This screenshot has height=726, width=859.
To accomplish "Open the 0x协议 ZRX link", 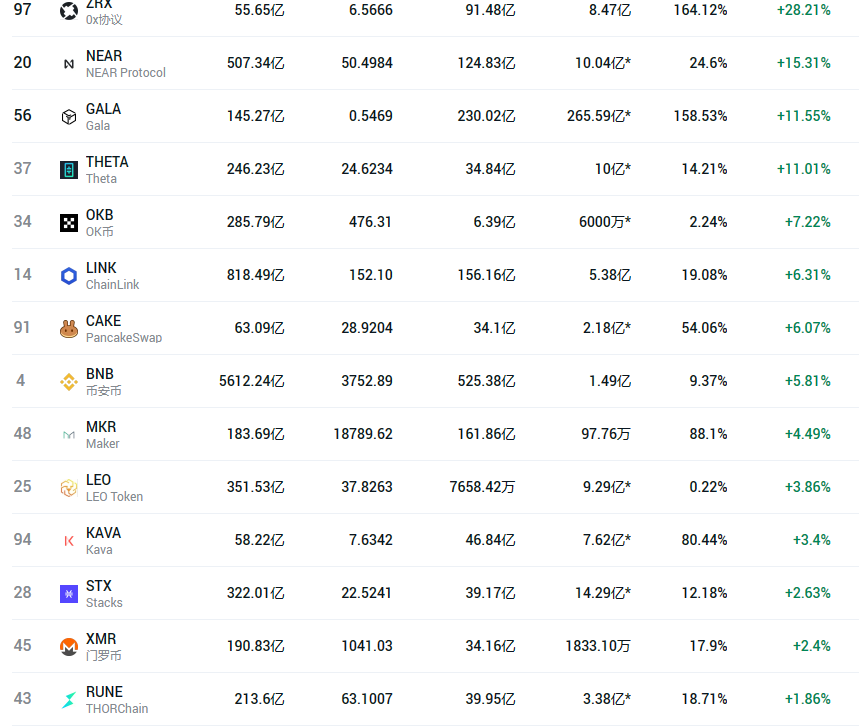I will click(x=104, y=19).
